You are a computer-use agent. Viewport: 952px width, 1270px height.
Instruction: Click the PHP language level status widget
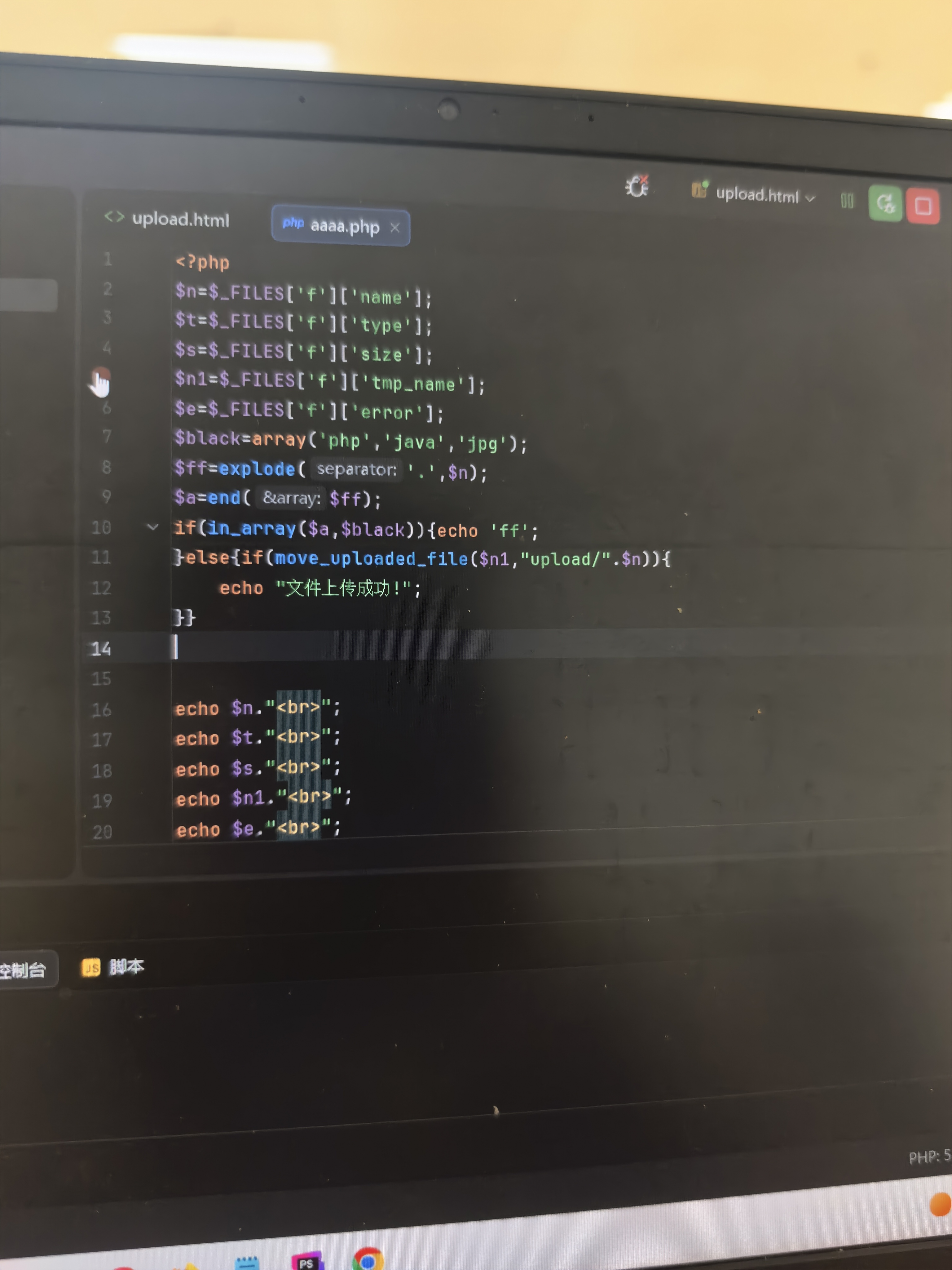(x=929, y=1156)
